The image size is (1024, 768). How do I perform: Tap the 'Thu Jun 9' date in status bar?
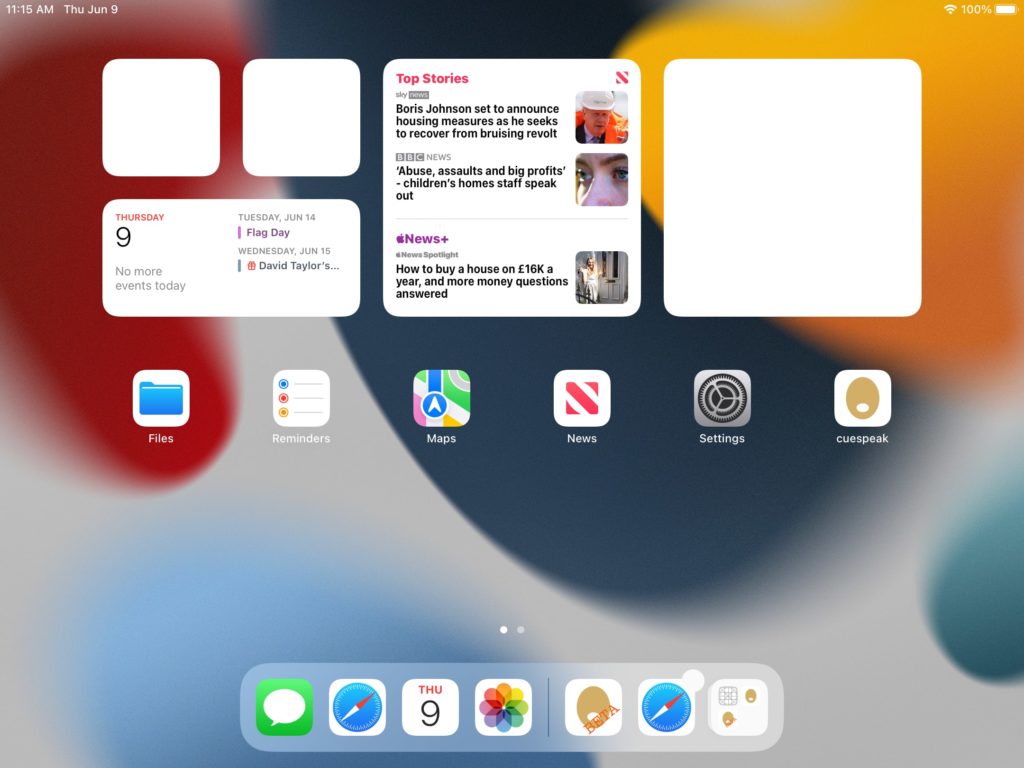91,9
